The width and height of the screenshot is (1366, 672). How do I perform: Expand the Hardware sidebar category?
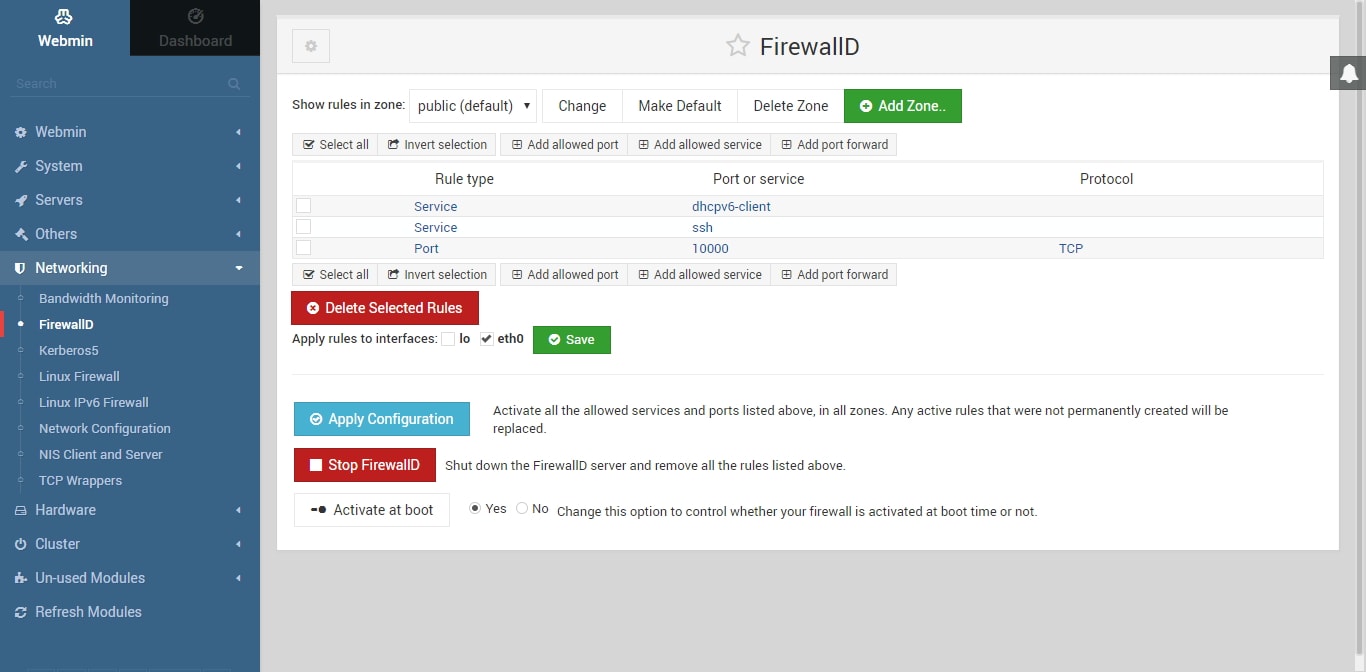tap(130, 510)
